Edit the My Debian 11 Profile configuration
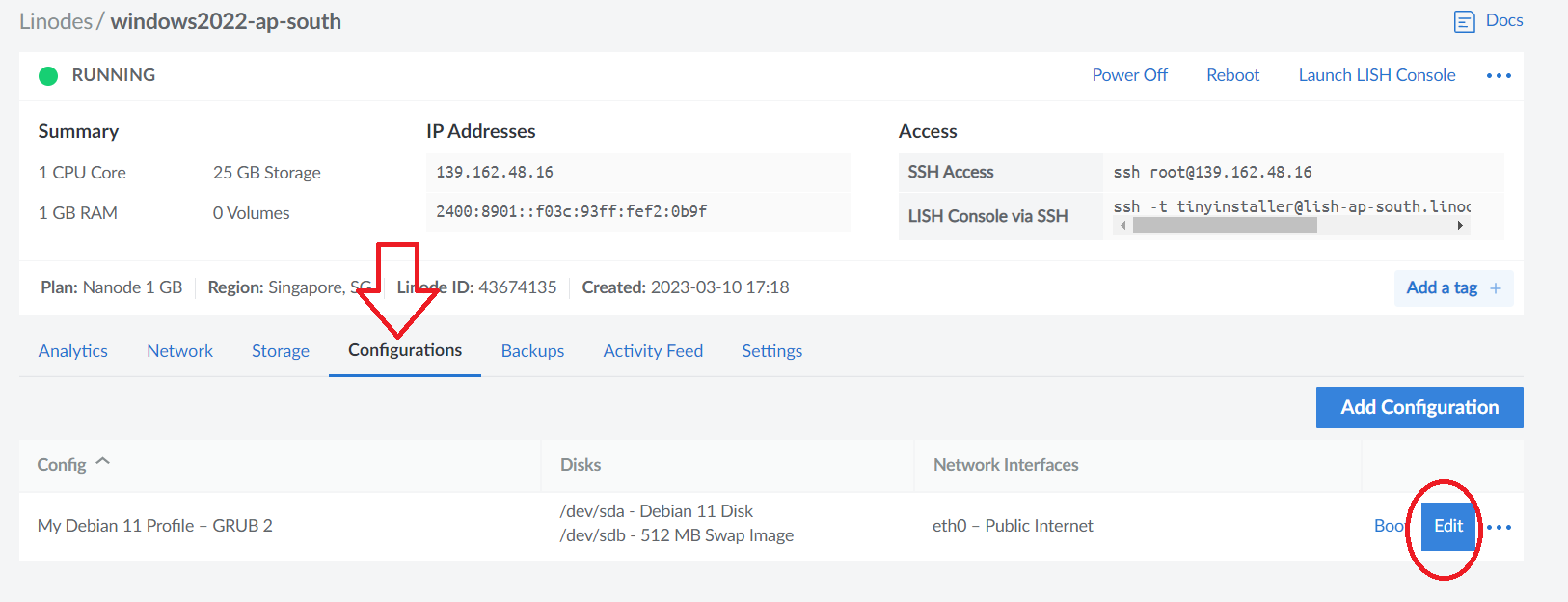Screen dimensions: 1568x602 1448,526
